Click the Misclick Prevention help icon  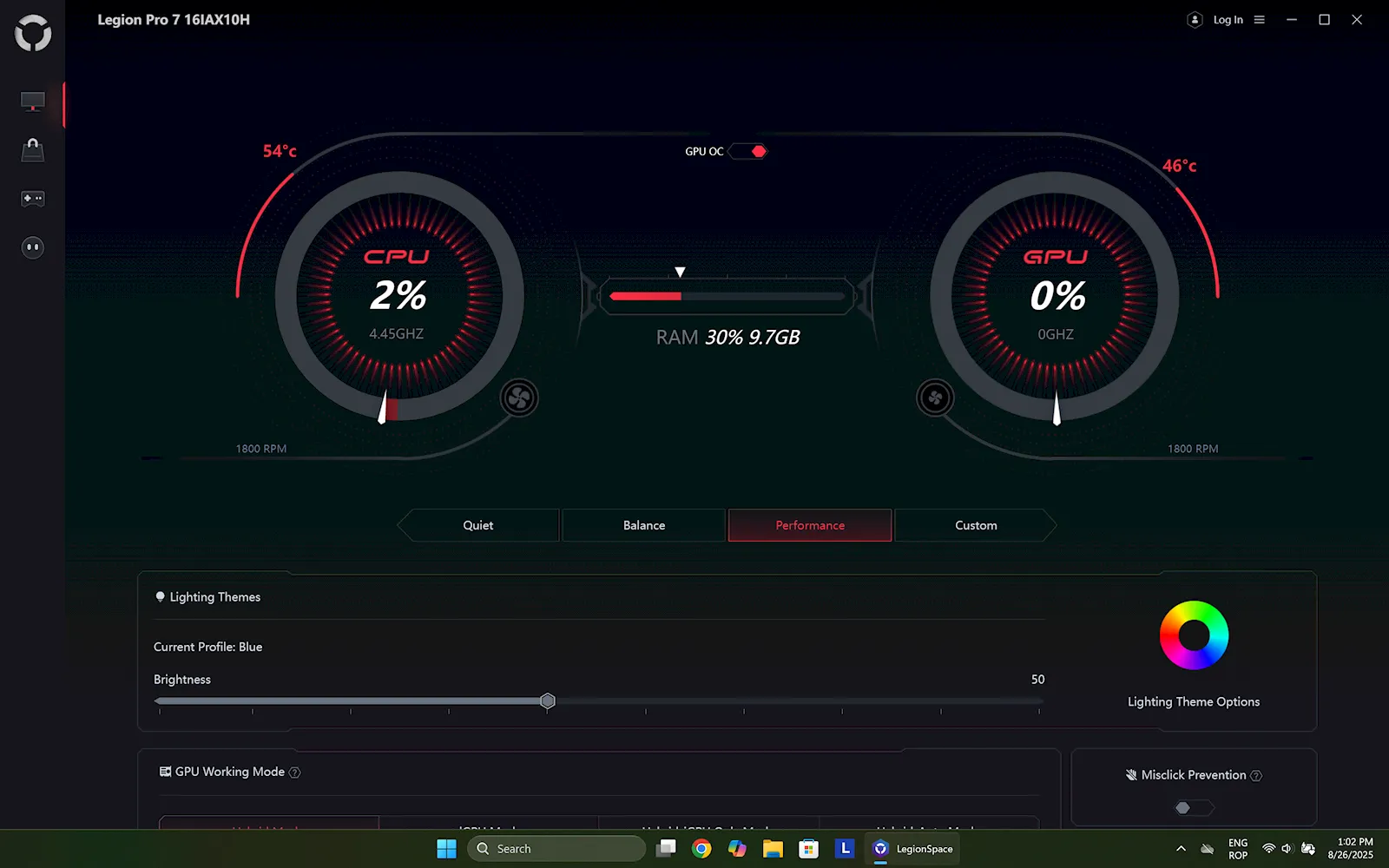(1256, 775)
